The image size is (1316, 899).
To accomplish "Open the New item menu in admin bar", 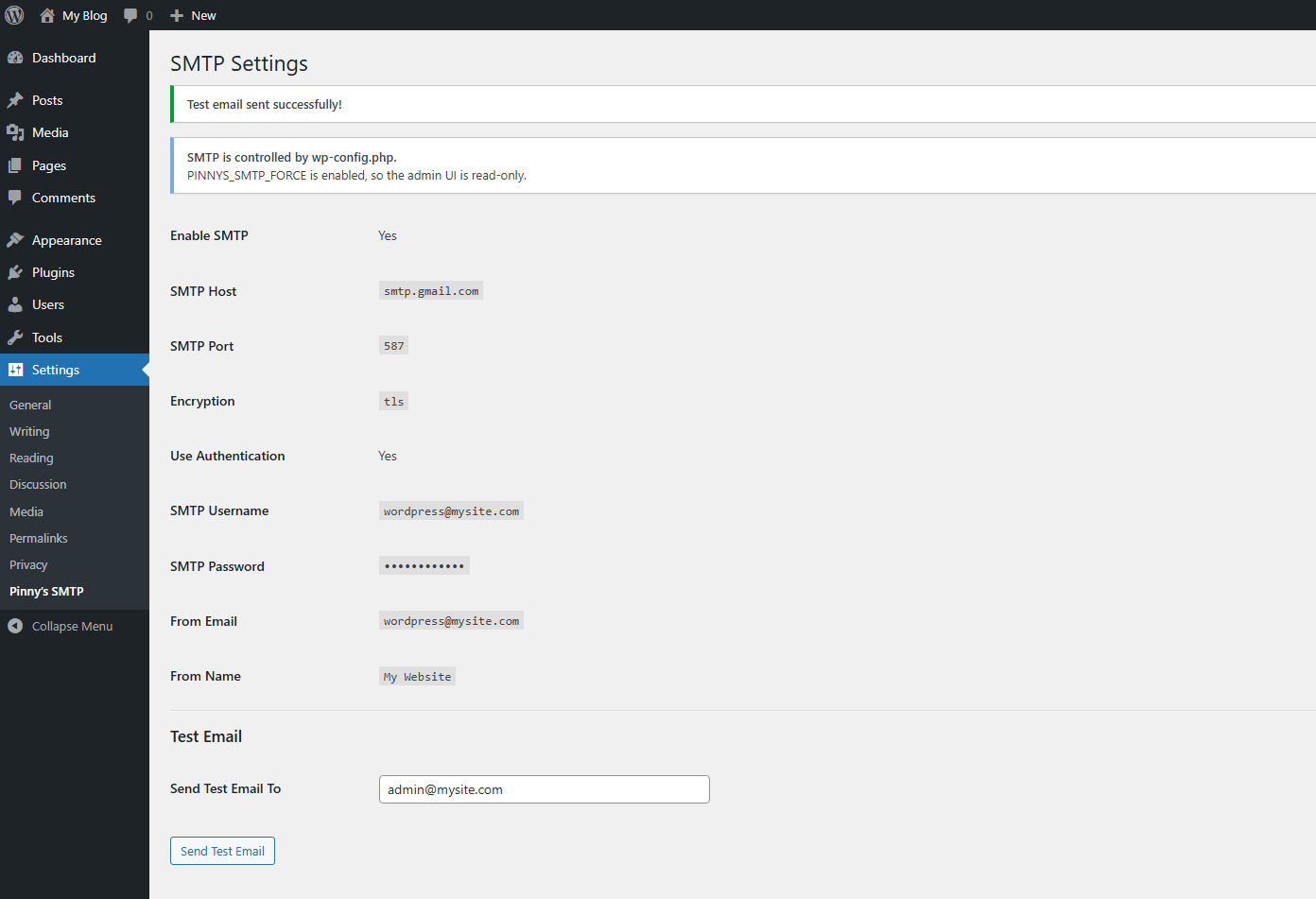I will point(193,15).
